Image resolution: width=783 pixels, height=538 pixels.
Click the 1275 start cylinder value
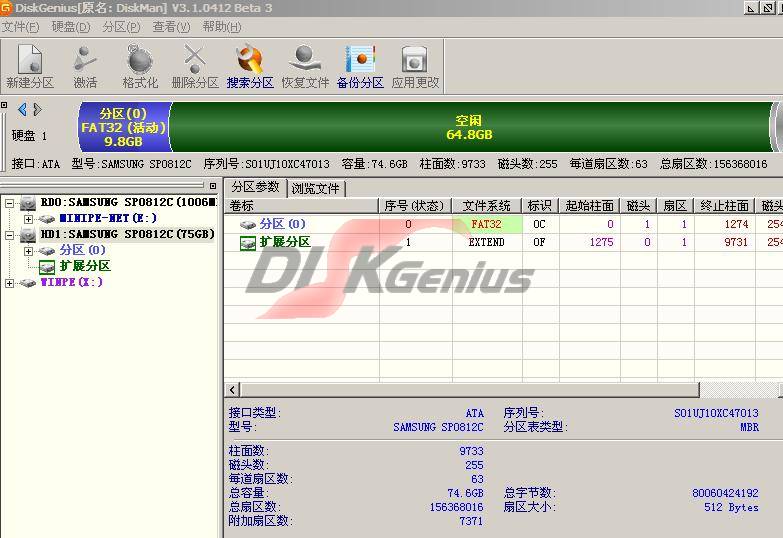(x=601, y=242)
